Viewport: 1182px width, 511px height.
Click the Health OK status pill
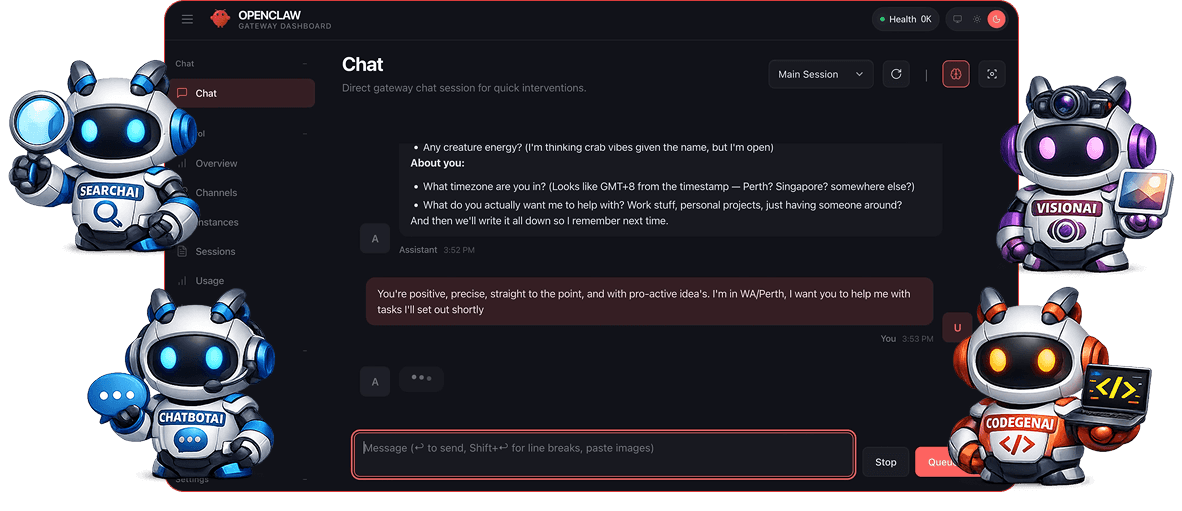[905, 19]
